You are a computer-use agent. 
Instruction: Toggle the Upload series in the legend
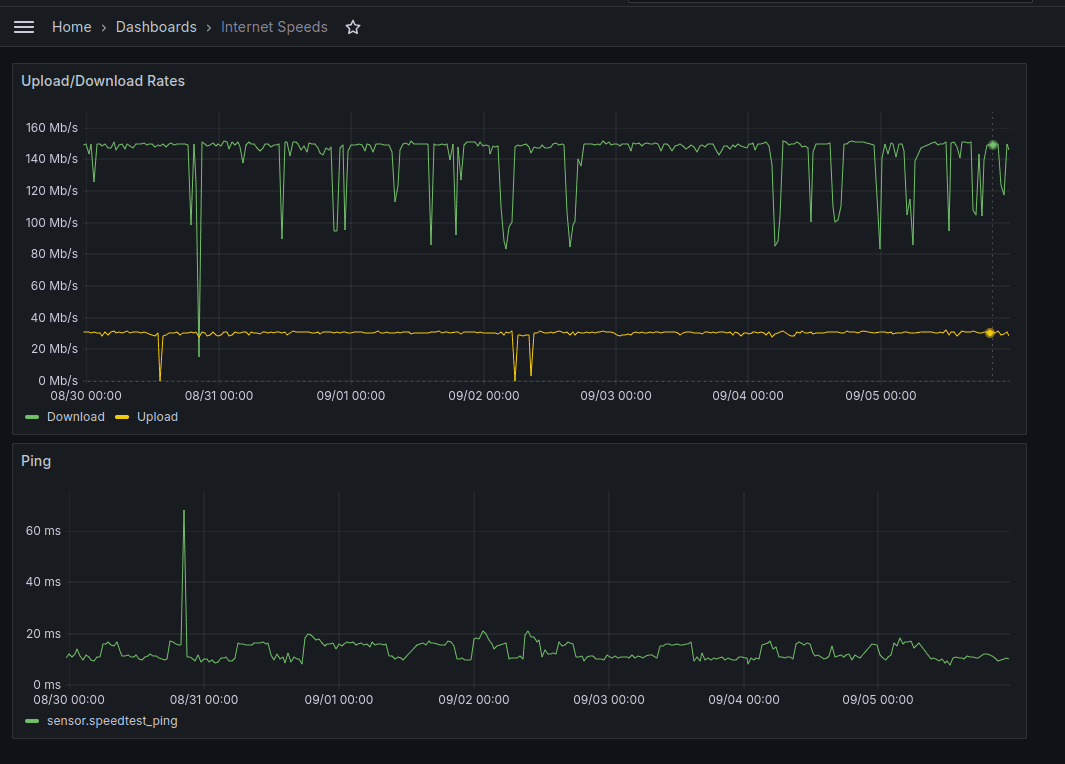157,417
